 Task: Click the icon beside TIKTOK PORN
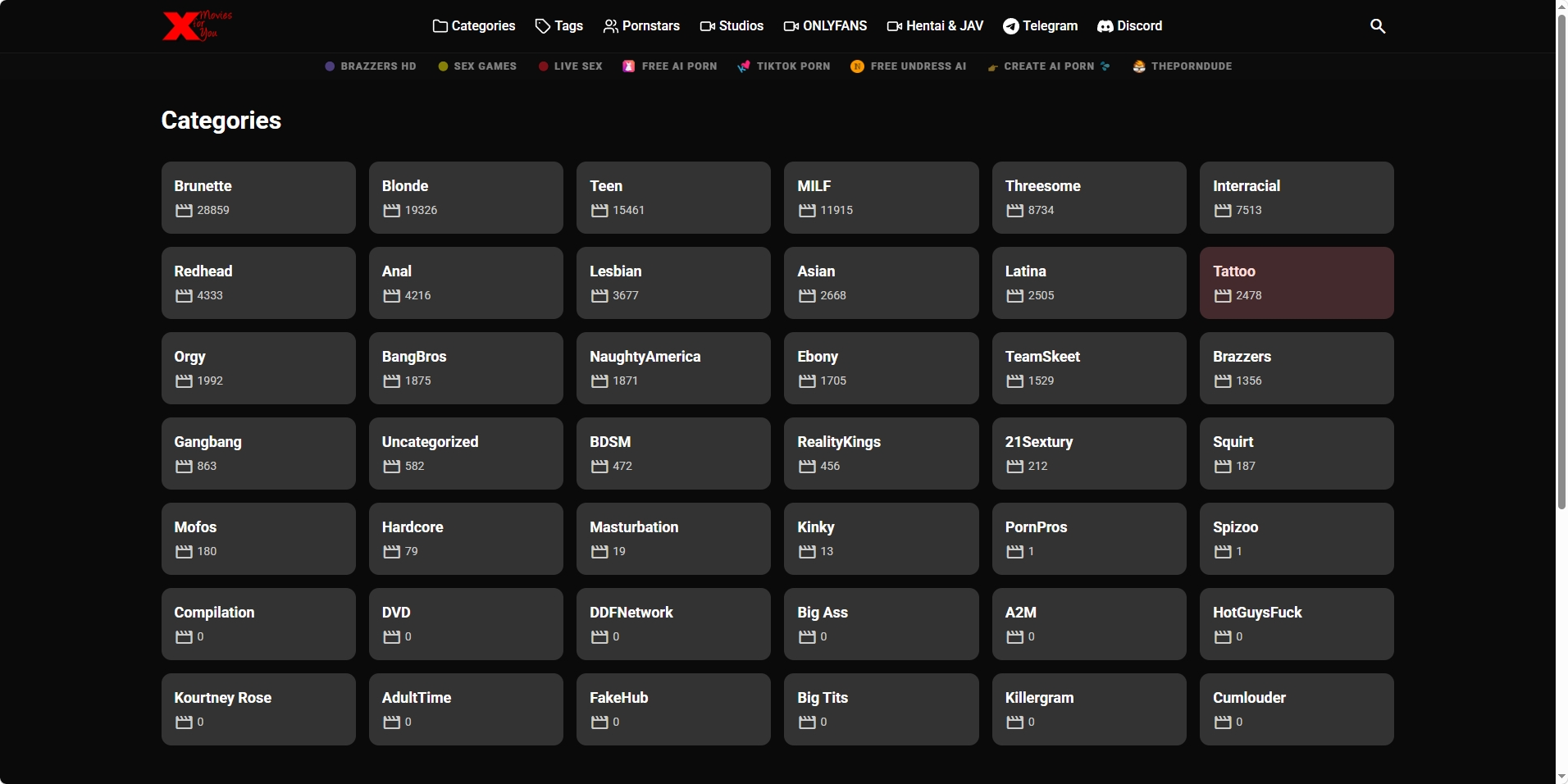744,66
